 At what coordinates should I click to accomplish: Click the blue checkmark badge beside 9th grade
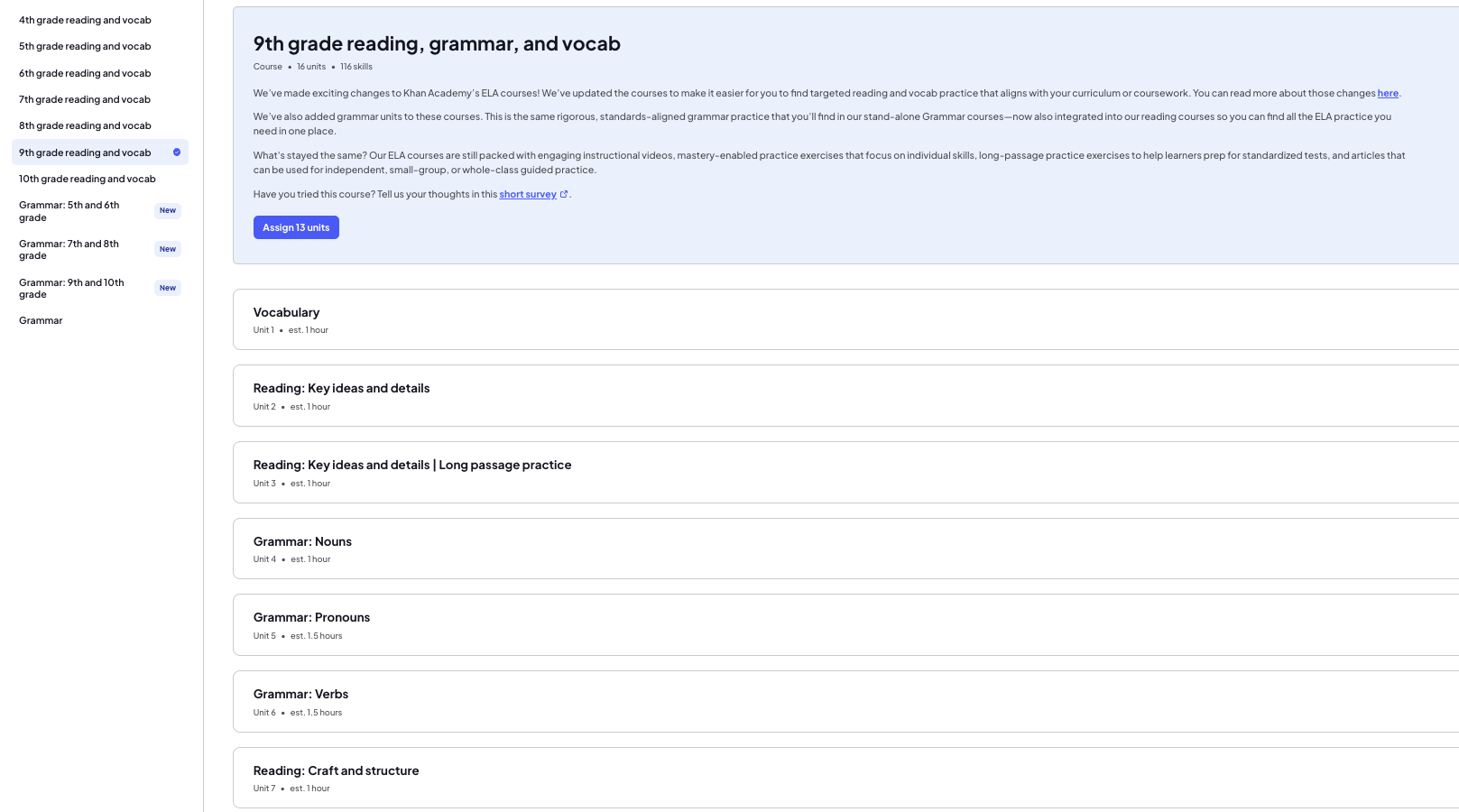tap(177, 152)
